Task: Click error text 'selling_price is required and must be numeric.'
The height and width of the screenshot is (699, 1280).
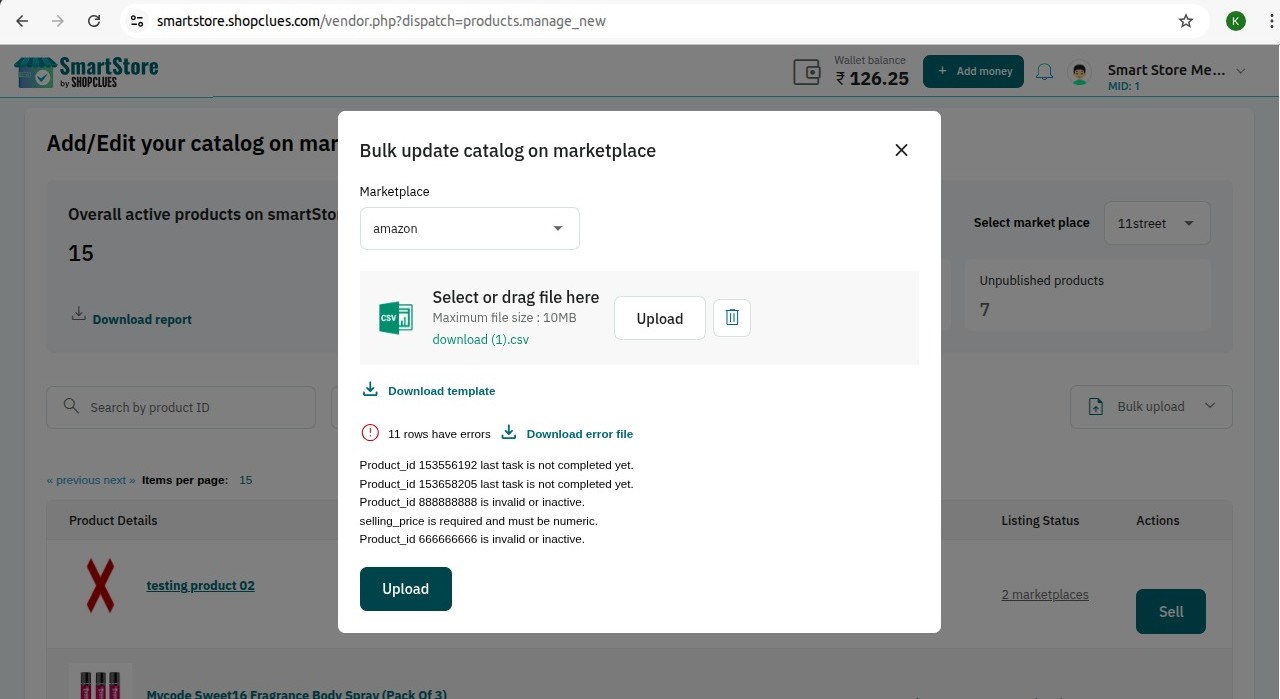Action: [479, 521]
